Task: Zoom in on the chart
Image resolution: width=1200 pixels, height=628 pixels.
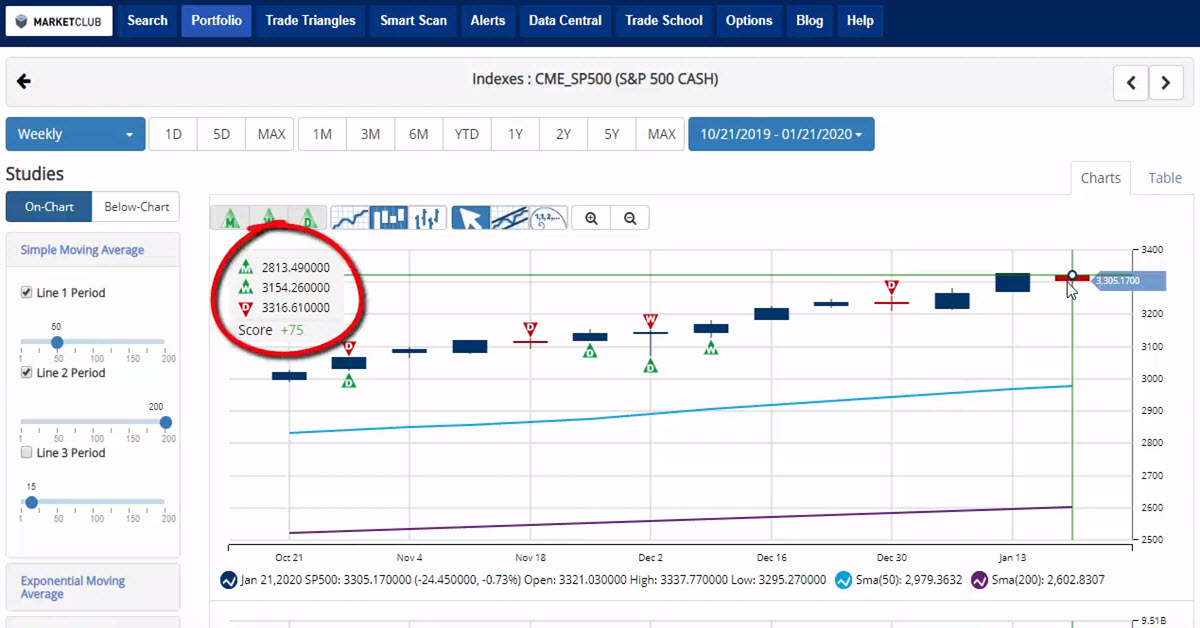Action: pos(592,218)
